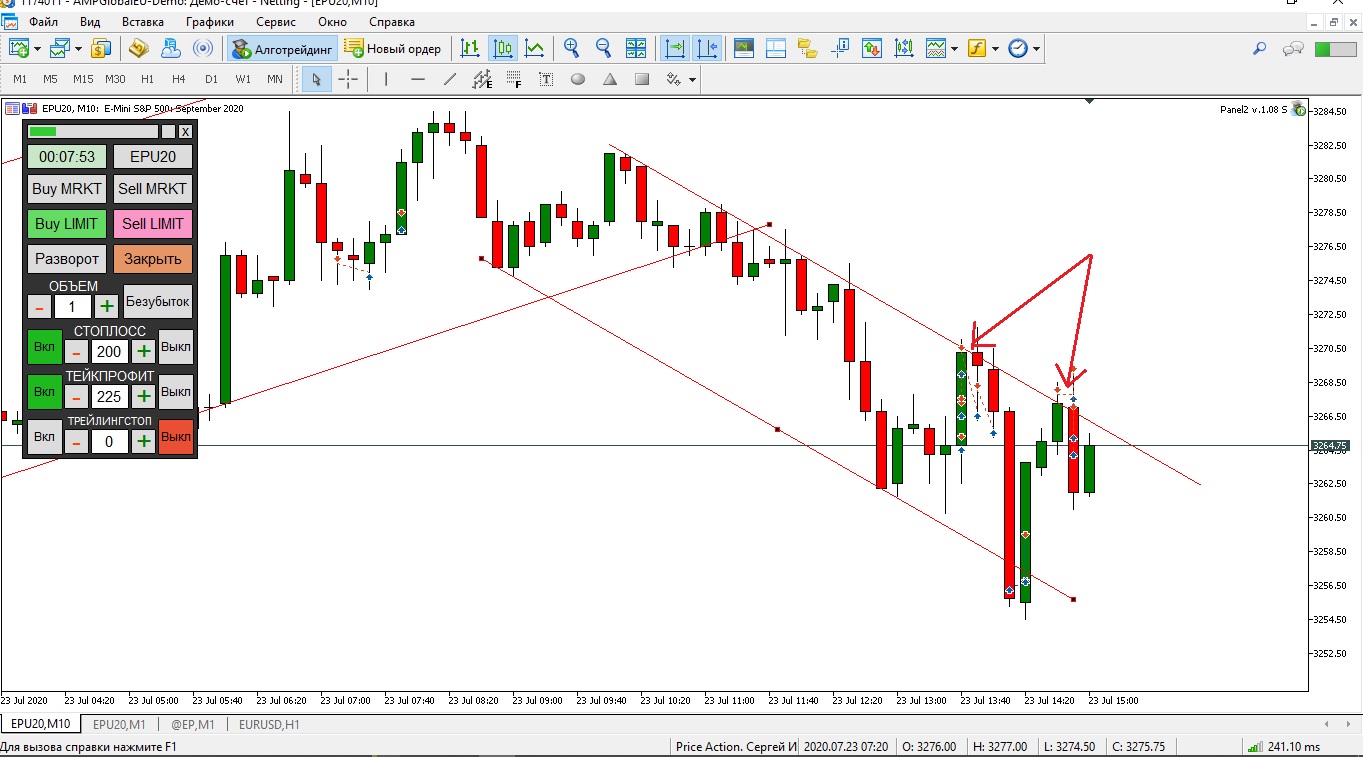
Task: Switch chart to line chart icon
Action: tap(535, 48)
